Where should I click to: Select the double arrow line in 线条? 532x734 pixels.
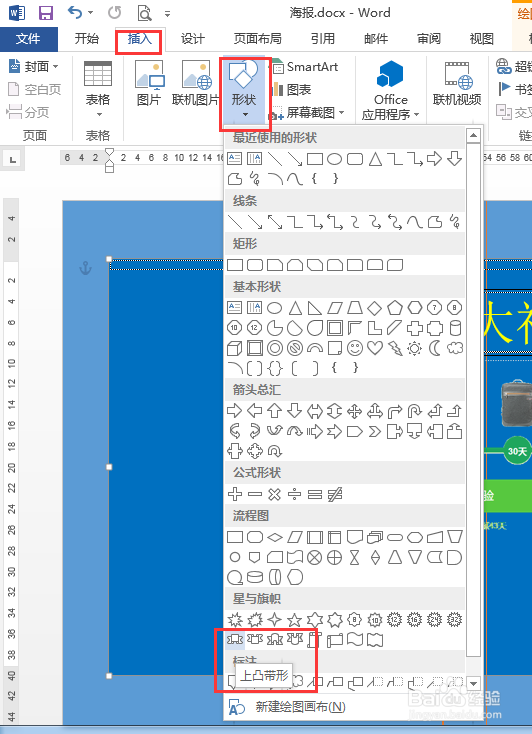pyautogui.click(x=275, y=222)
